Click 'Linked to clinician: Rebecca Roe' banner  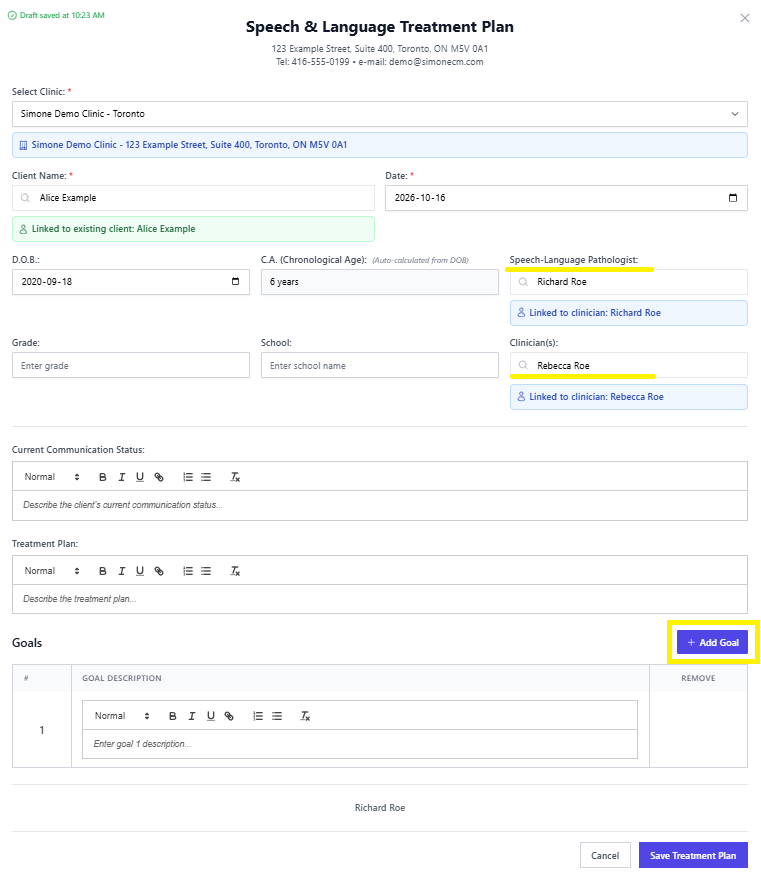(x=628, y=397)
